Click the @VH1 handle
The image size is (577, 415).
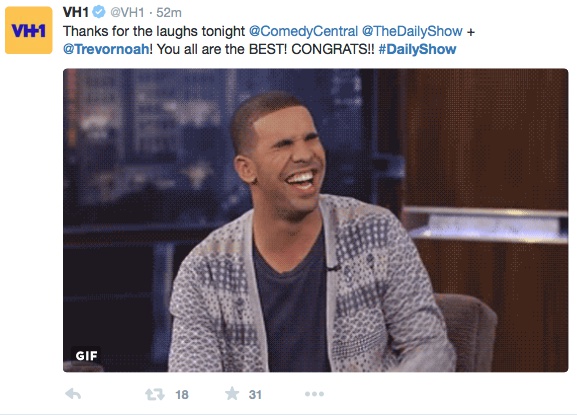tap(127, 13)
